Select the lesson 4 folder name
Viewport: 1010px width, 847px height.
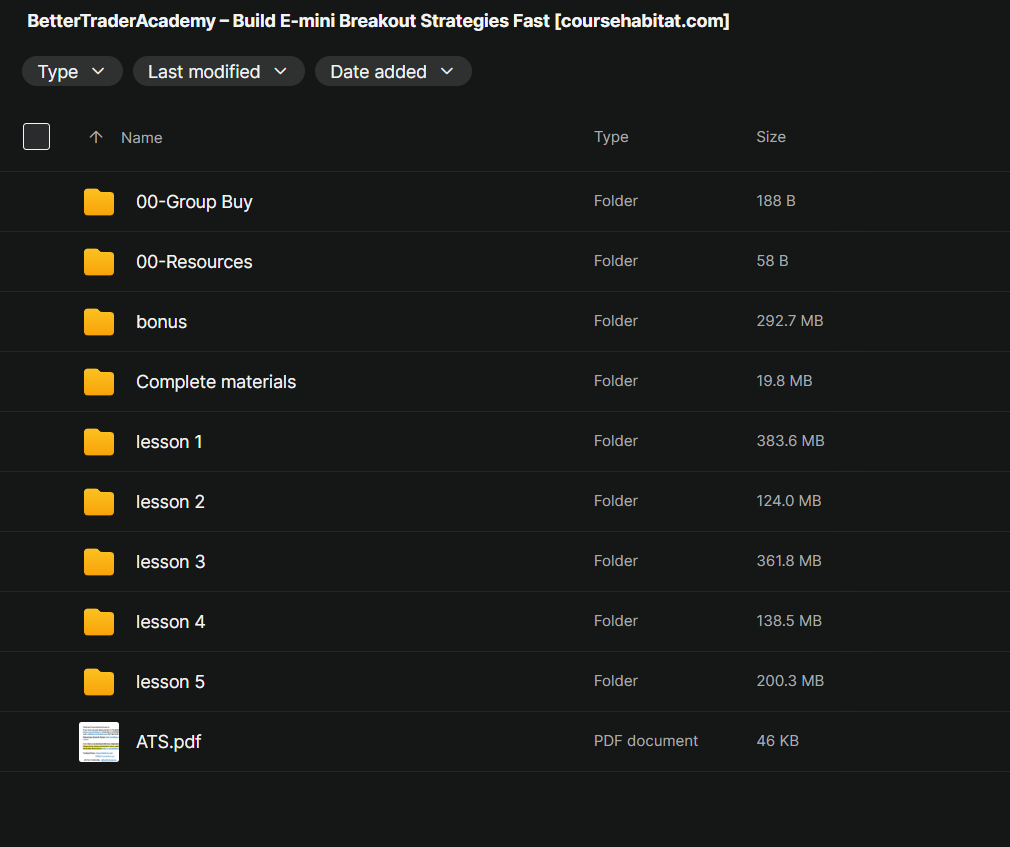point(170,622)
